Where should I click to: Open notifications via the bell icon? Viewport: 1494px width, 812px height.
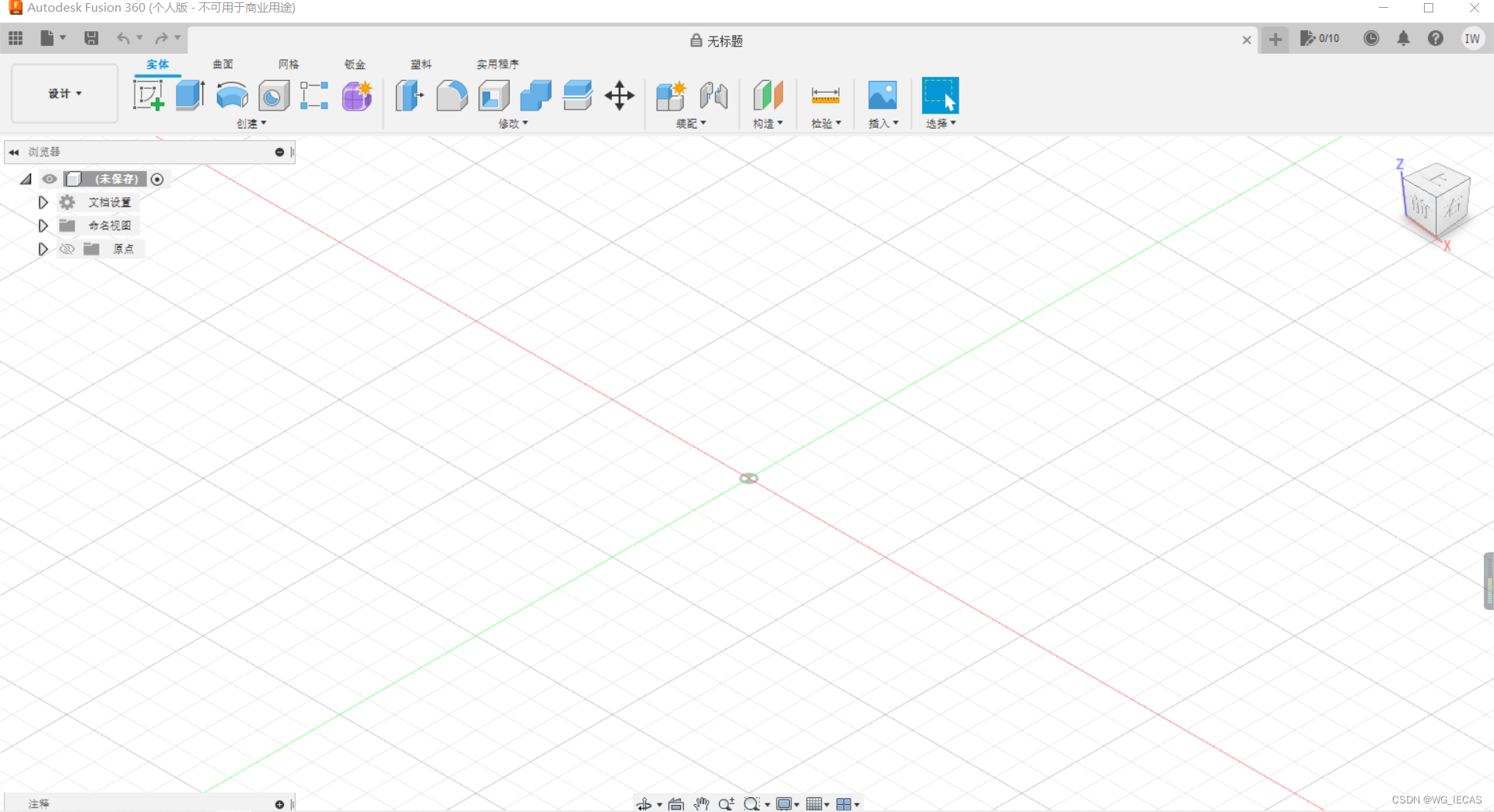click(1404, 38)
